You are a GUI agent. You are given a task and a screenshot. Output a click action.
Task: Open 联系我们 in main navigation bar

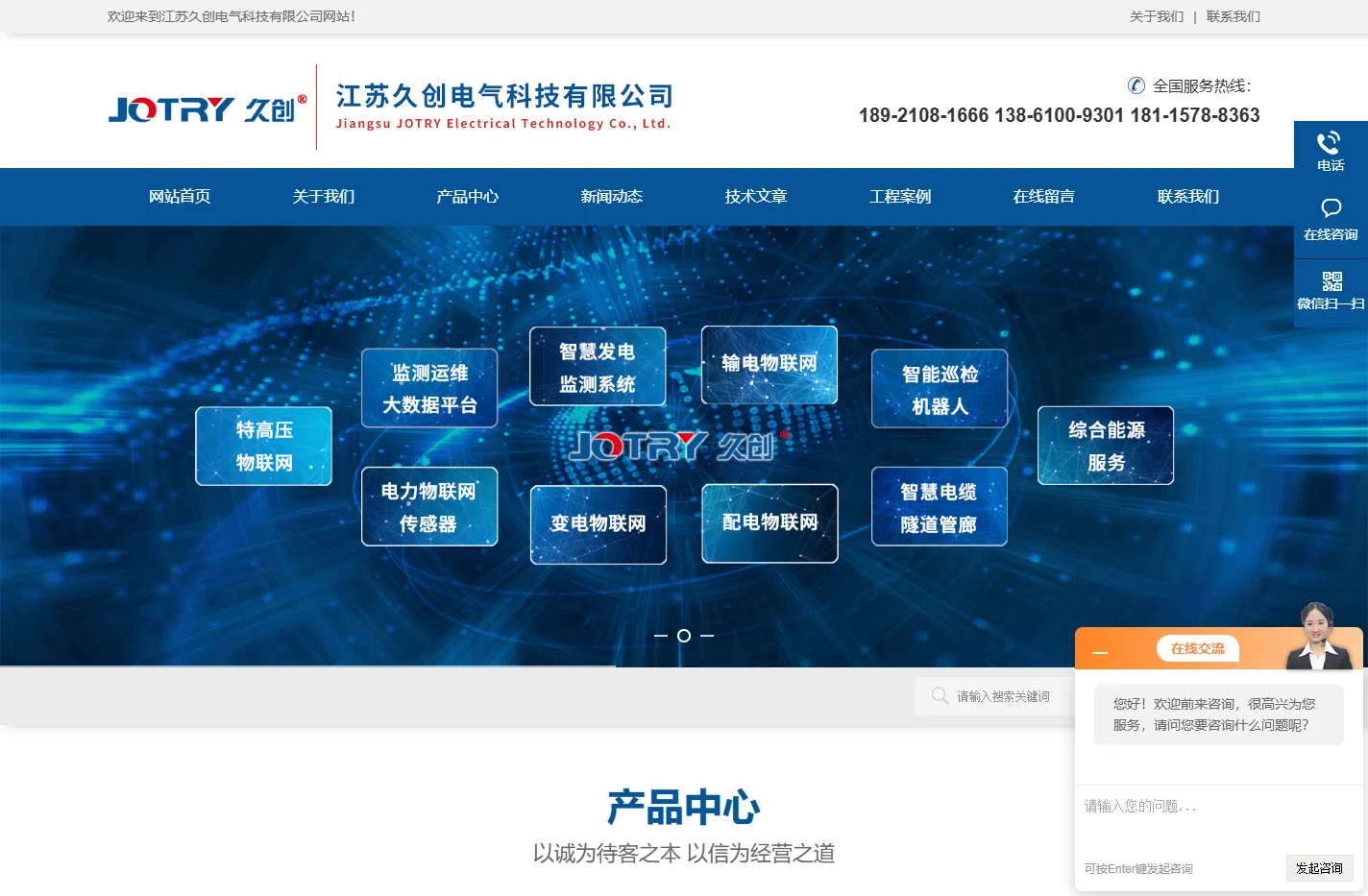click(x=1188, y=197)
